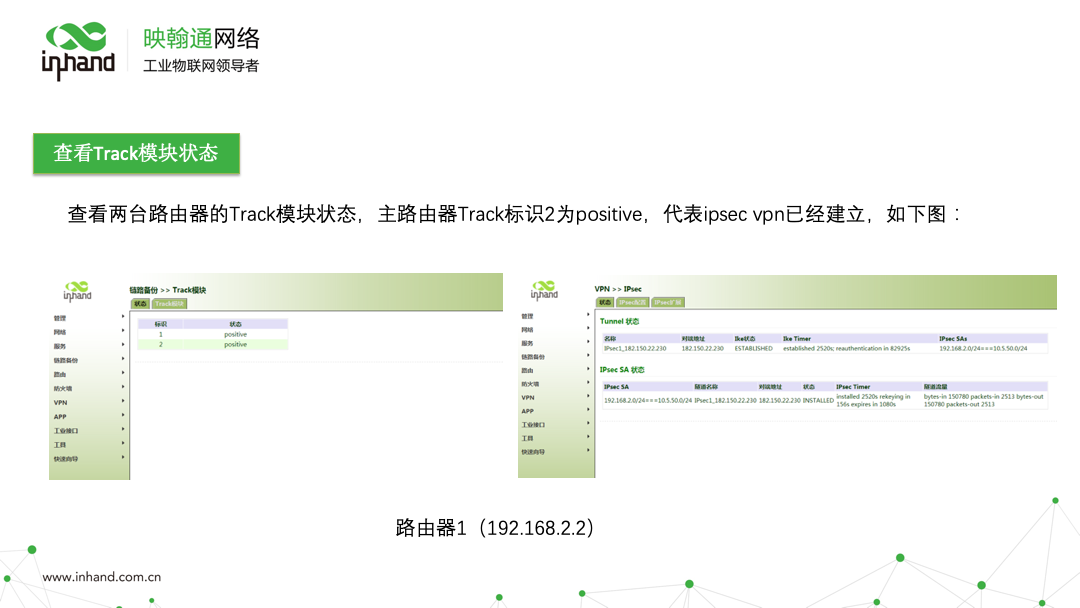The height and width of the screenshot is (608, 1080).
Task: Click the ESTABLISHED Ike status cell
Action: (x=753, y=349)
